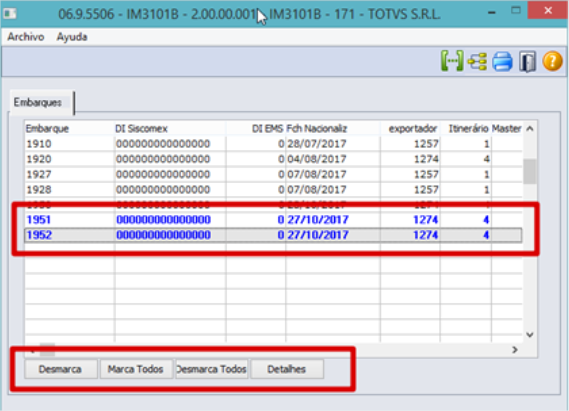Click itinerário value 4 in row 1920

tap(486, 159)
